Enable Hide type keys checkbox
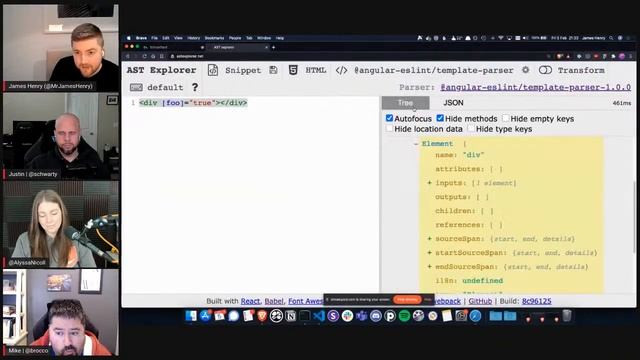 pos(471,129)
